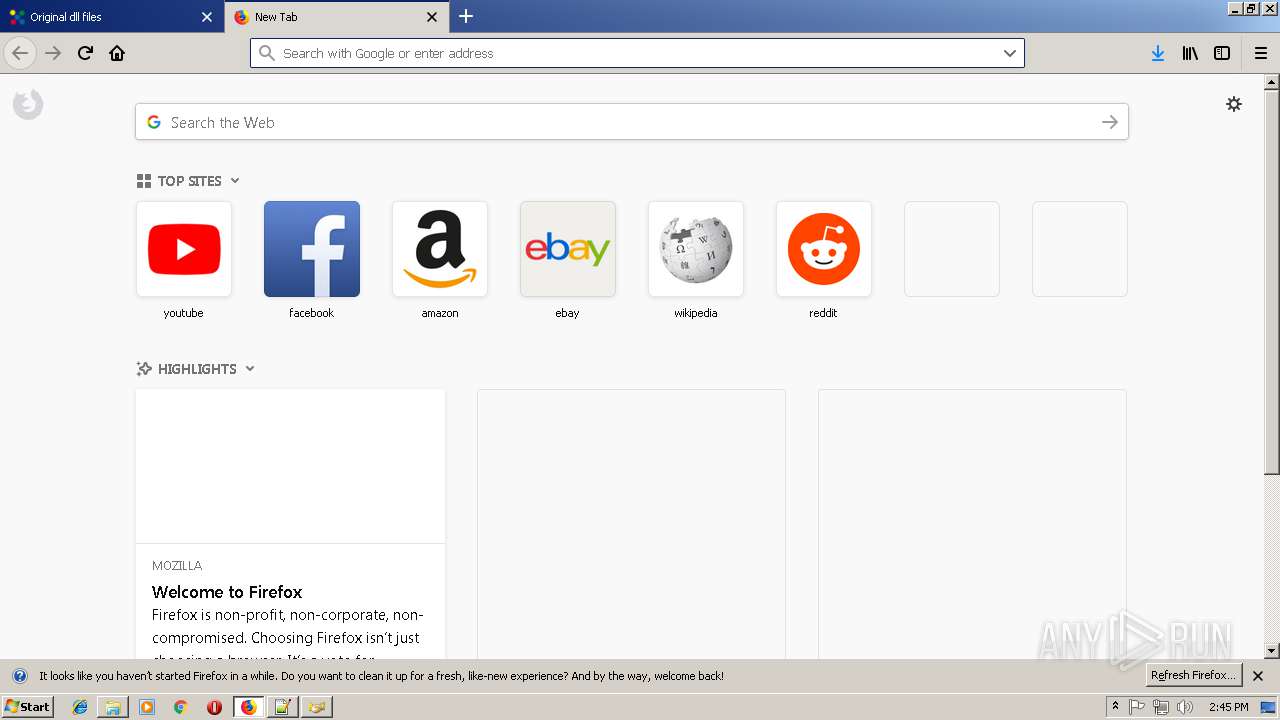Dismiss the refresh notification bar

1258,676
